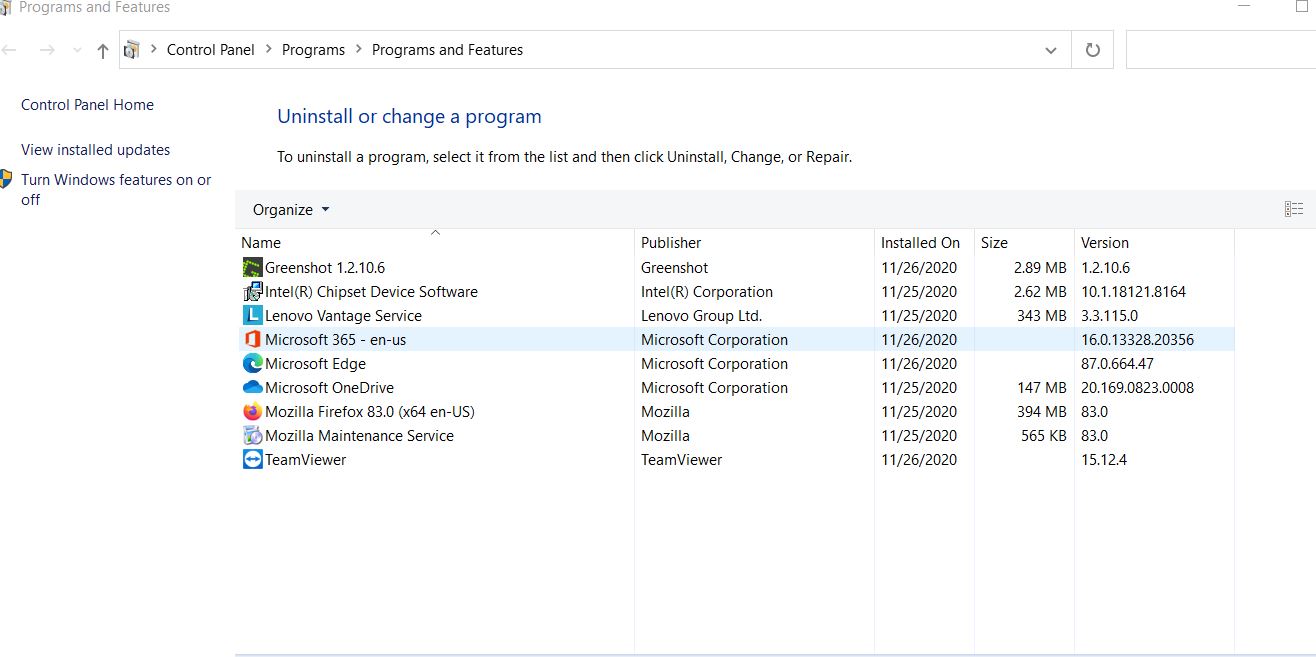Open the Organize dropdown menu

coord(291,209)
